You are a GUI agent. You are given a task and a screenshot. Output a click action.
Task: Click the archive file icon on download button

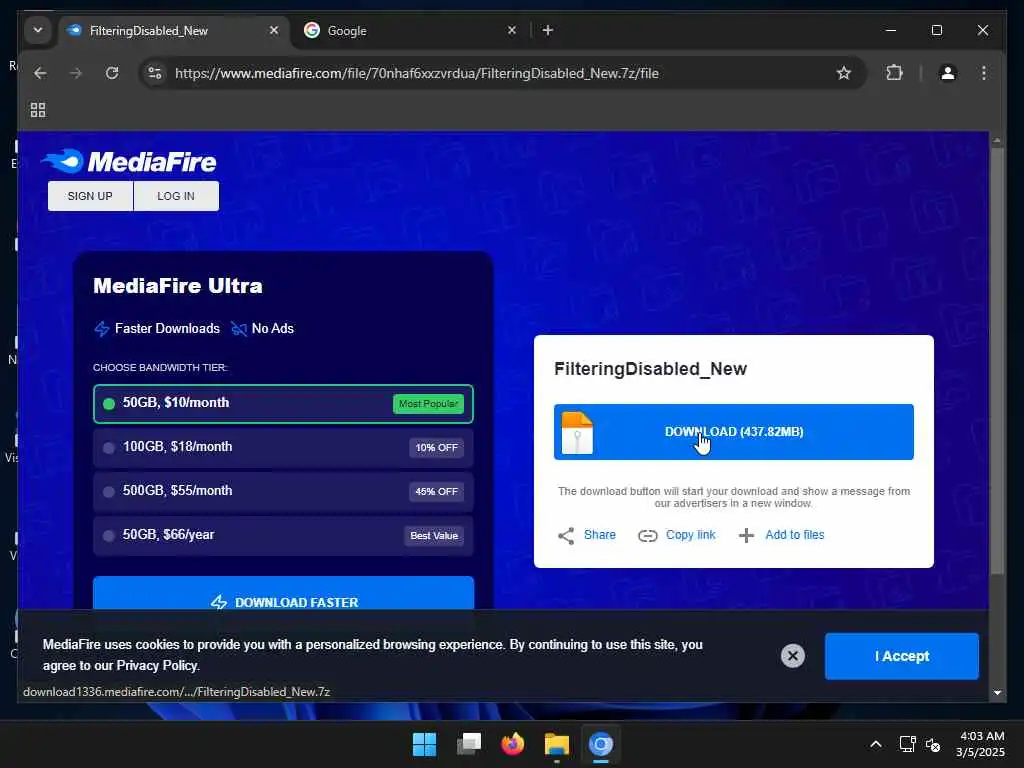(577, 432)
